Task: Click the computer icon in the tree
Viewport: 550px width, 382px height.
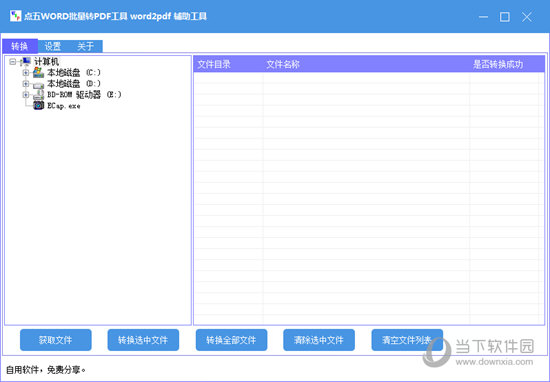Action: tap(26, 62)
